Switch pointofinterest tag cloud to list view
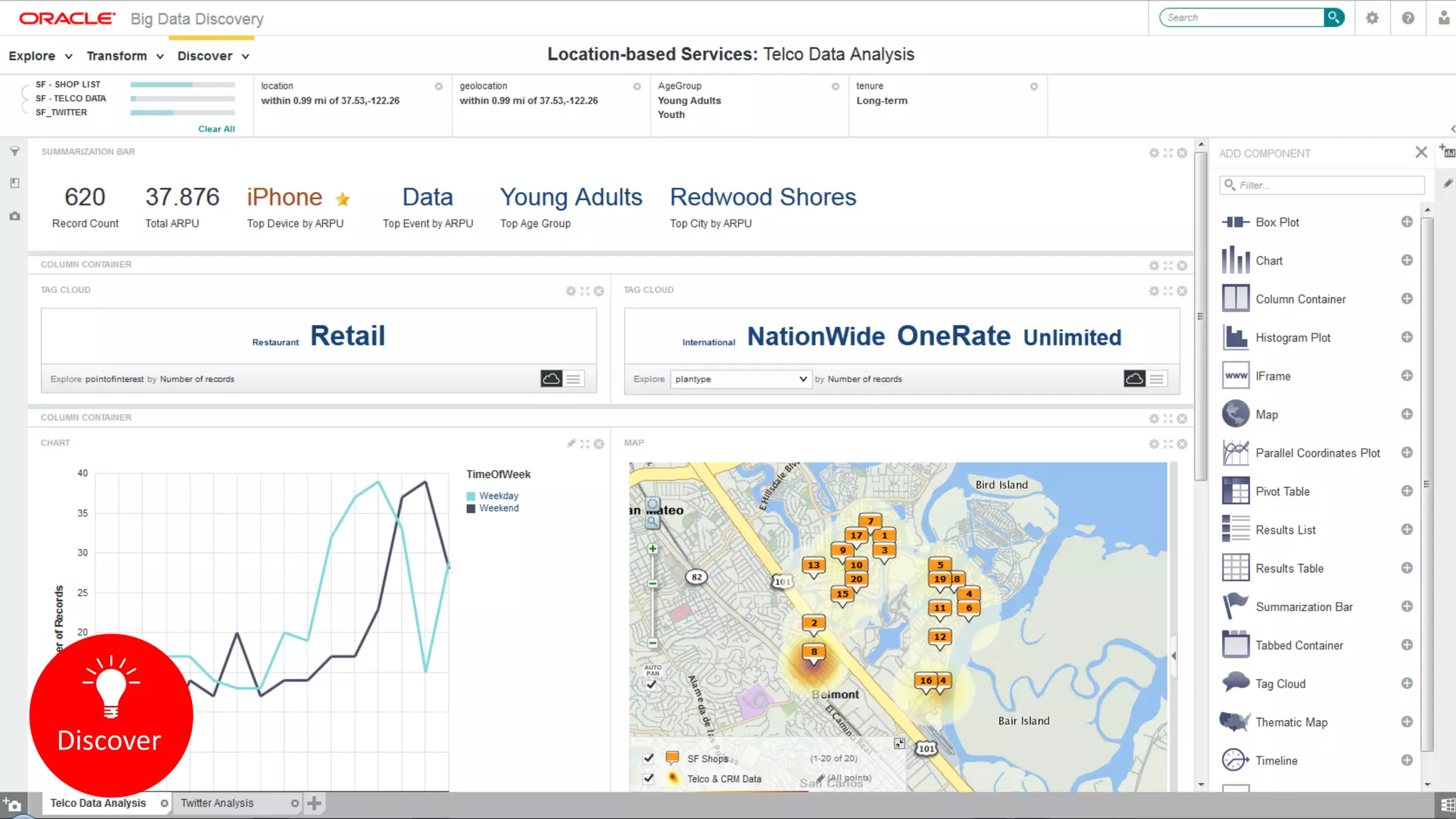The width and height of the screenshot is (1456, 819). point(574,379)
